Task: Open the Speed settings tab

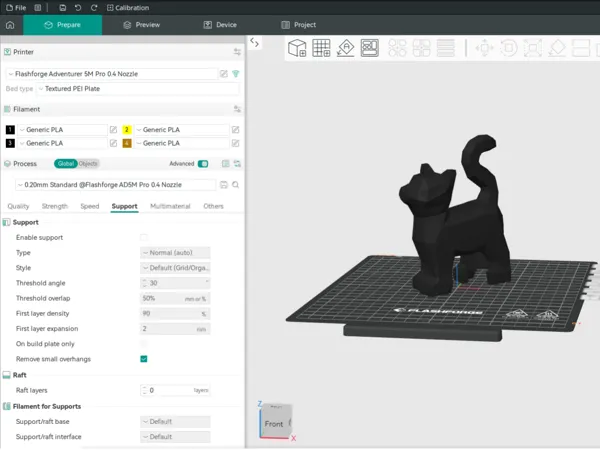Action: pos(90,206)
